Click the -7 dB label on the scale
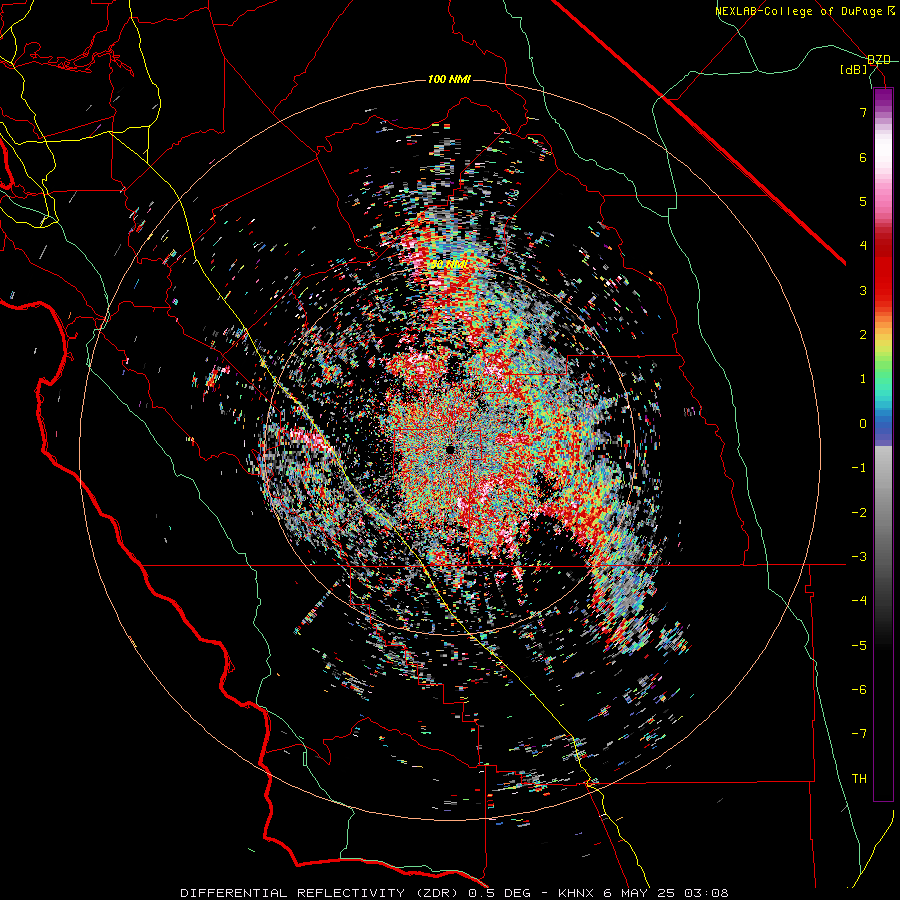Viewport: 900px width, 900px height. [x=859, y=734]
